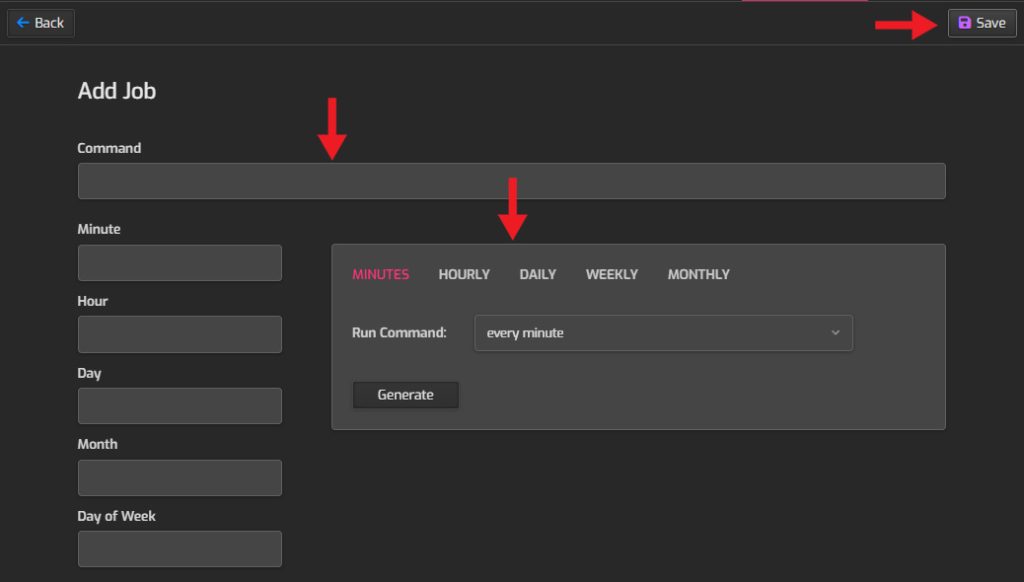This screenshot has width=1024, height=582.
Task: Switch to the DAILY tab
Action: (537, 273)
